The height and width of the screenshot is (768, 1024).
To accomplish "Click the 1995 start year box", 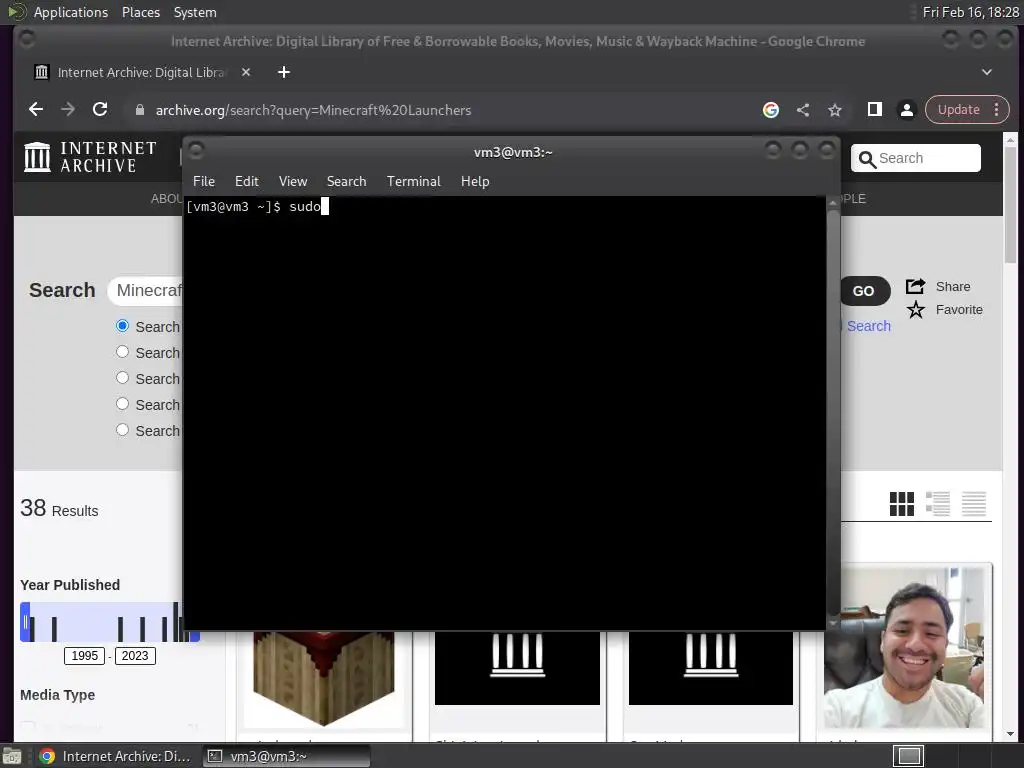I will 84,656.
